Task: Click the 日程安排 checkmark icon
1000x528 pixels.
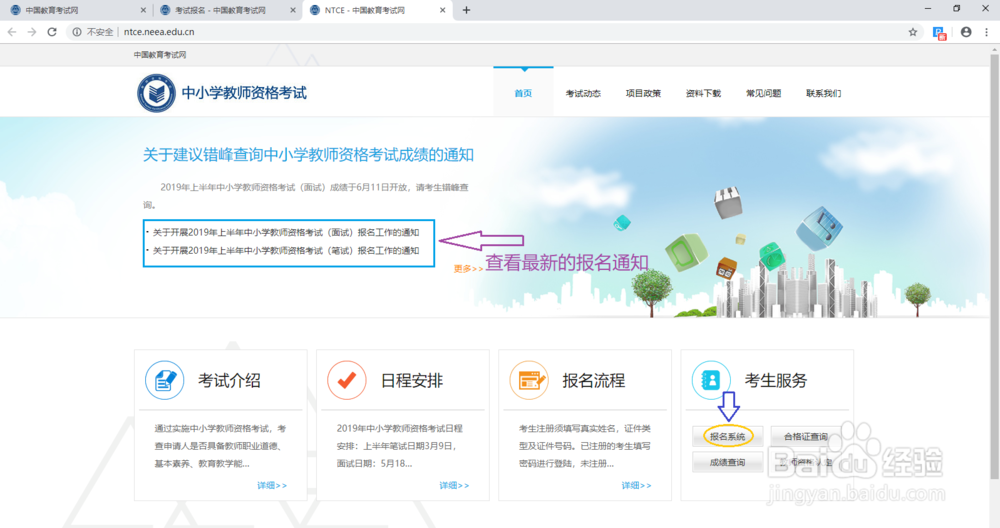Action: [x=347, y=381]
